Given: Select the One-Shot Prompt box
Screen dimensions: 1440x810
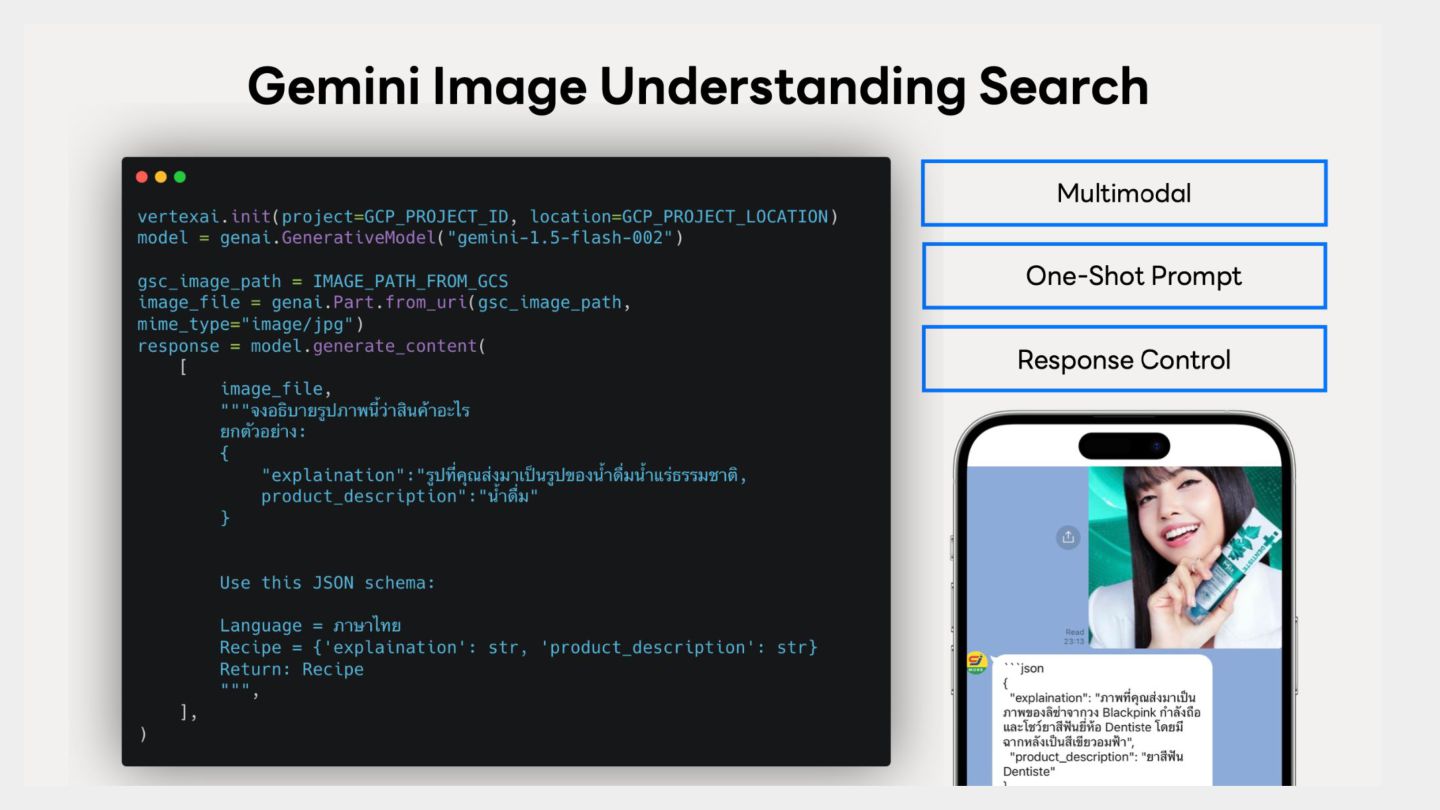Looking at the screenshot, I should pyautogui.click(x=1124, y=276).
